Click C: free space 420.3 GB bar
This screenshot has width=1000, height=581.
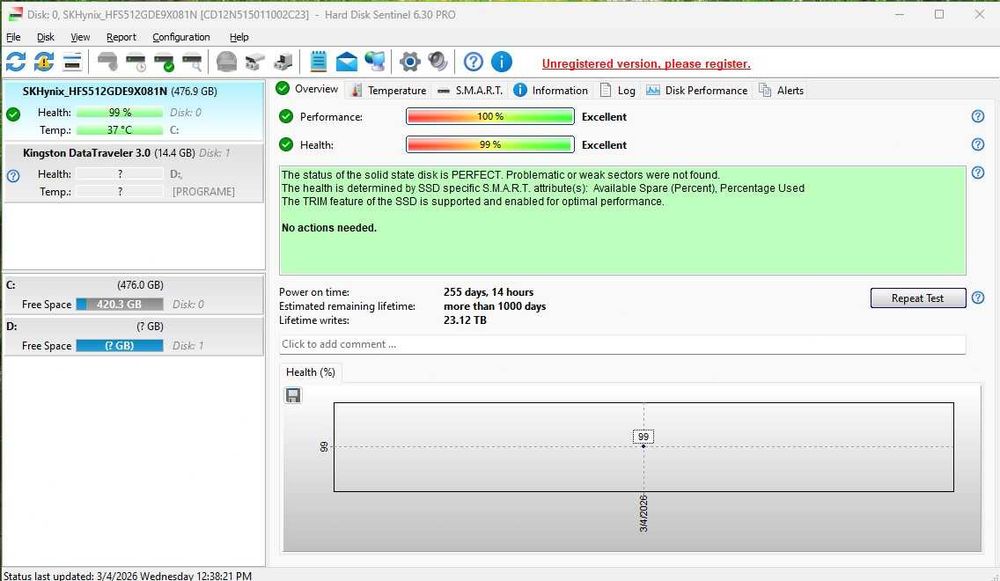point(119,304)
